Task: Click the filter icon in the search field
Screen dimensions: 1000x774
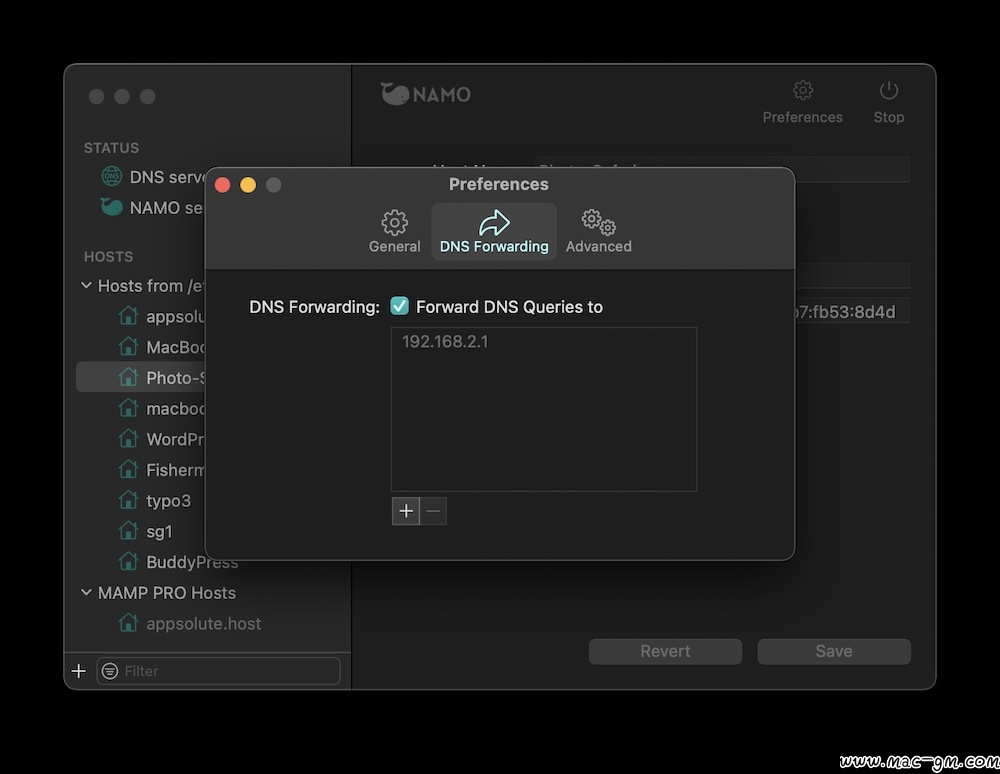Action: coord(110,671)
